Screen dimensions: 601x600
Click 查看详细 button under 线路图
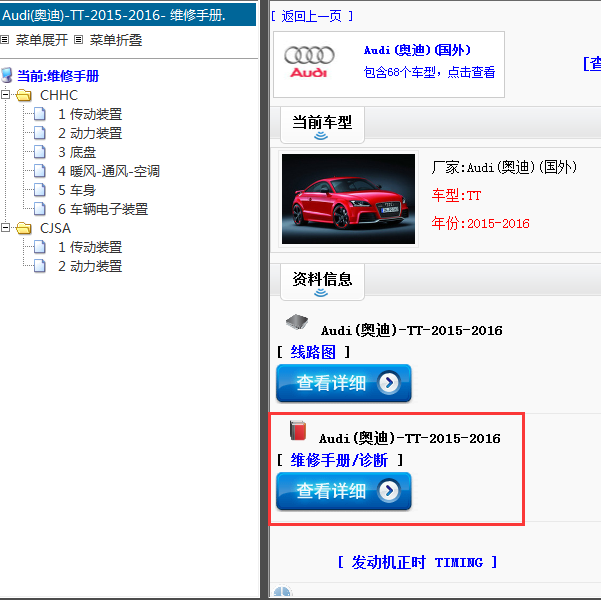(343, 383)
